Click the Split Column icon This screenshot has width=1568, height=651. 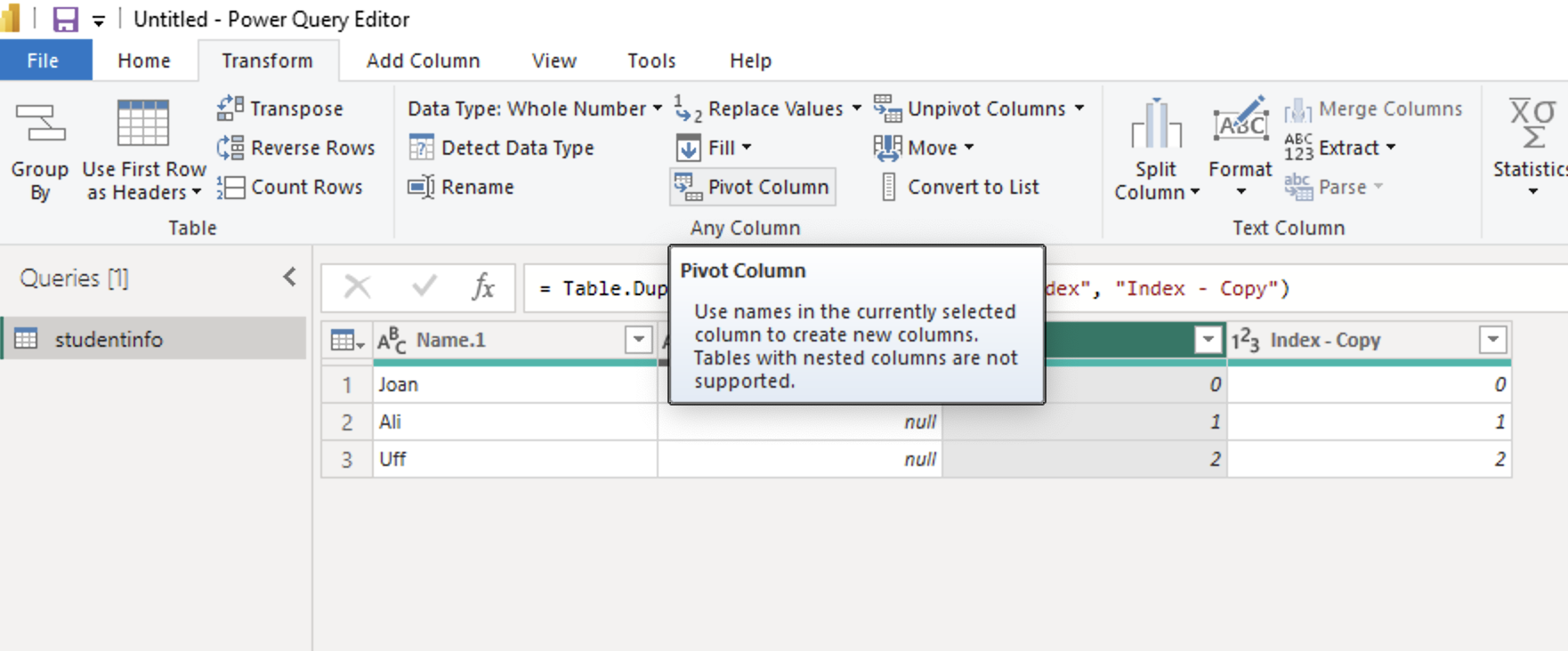pyautogui.click(x=1156, y=125)
